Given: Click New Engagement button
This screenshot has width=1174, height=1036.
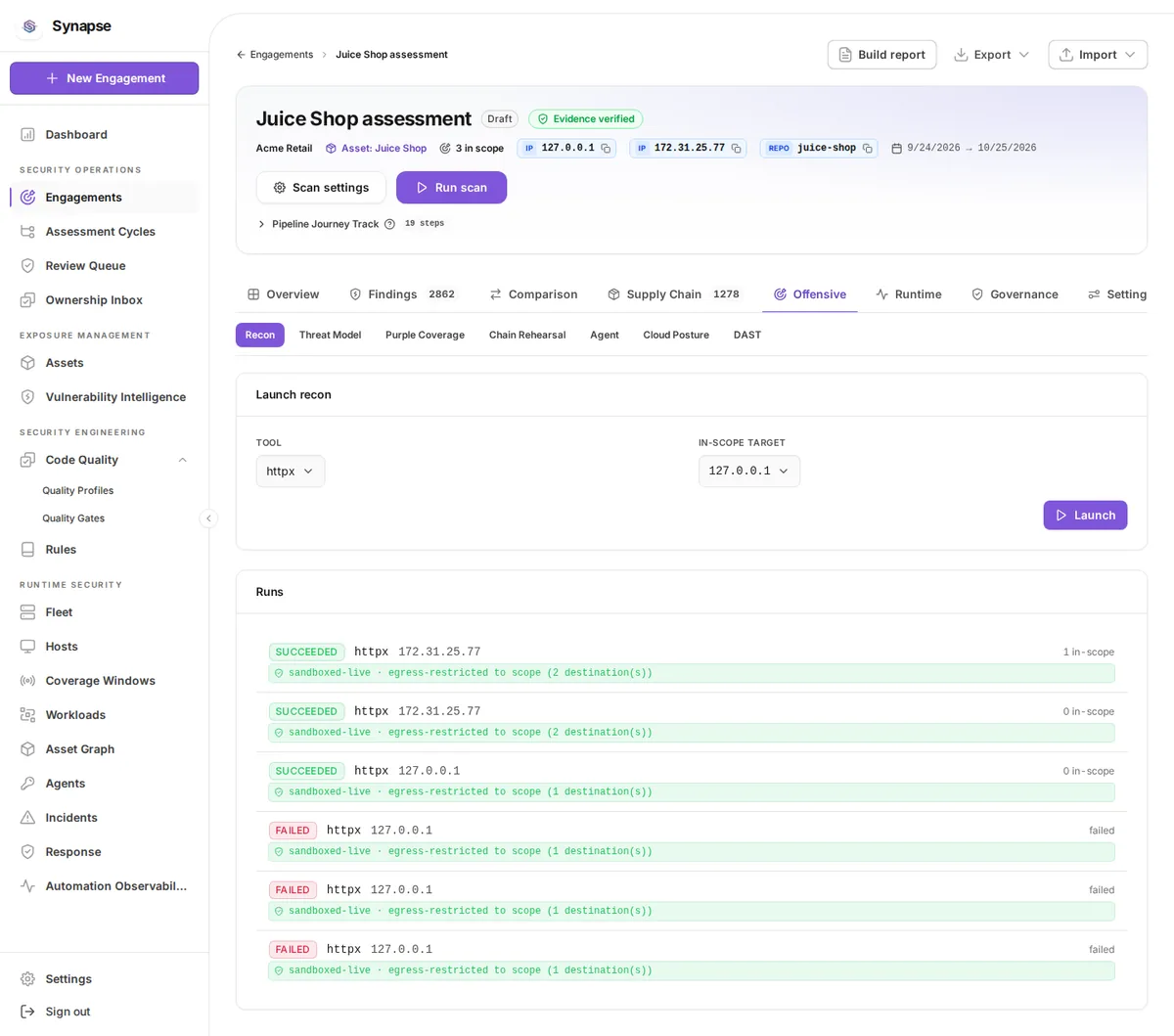Looking at the screenshot, I should click(104, 78).
